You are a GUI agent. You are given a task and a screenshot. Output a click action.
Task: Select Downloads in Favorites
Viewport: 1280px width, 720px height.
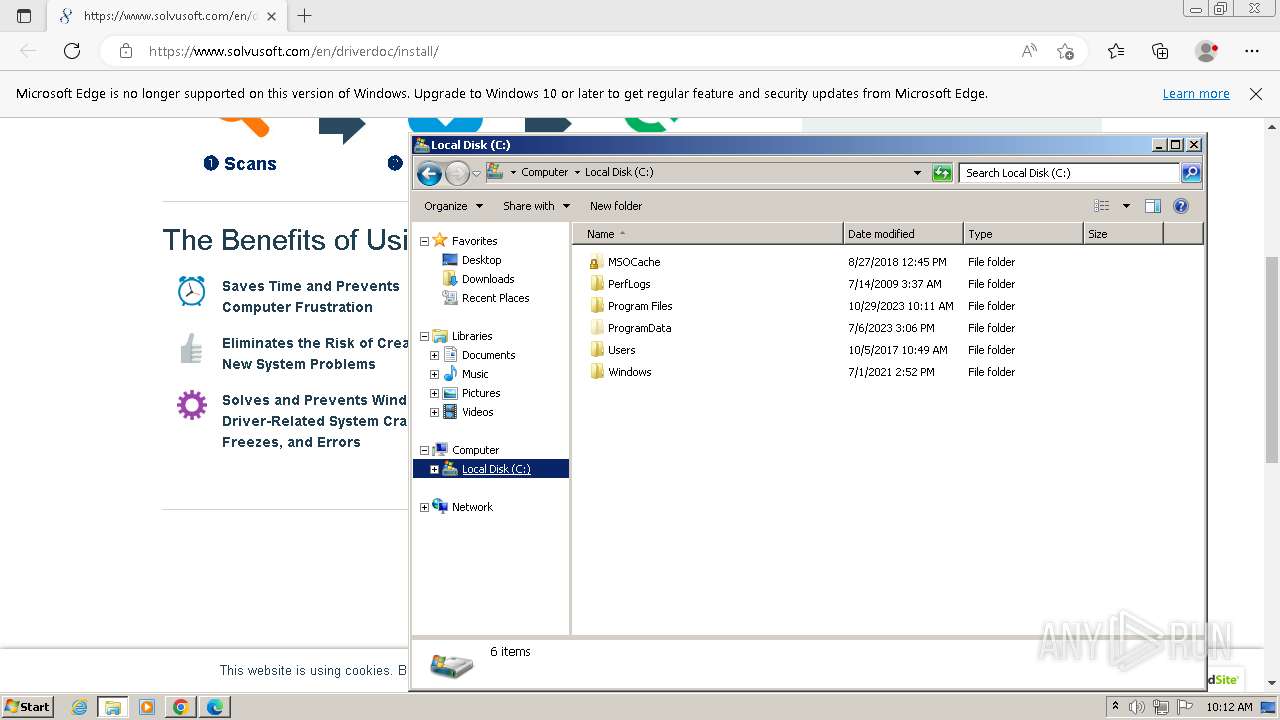pyautogui.click(x=478, y=279)
